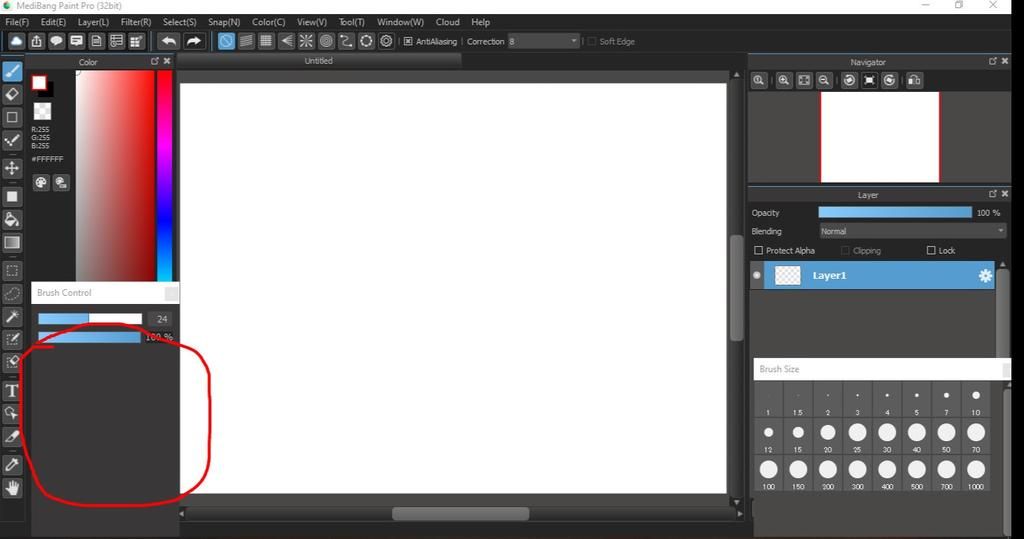
Task: Select the Gradient tool
Action: pos(12,242)
